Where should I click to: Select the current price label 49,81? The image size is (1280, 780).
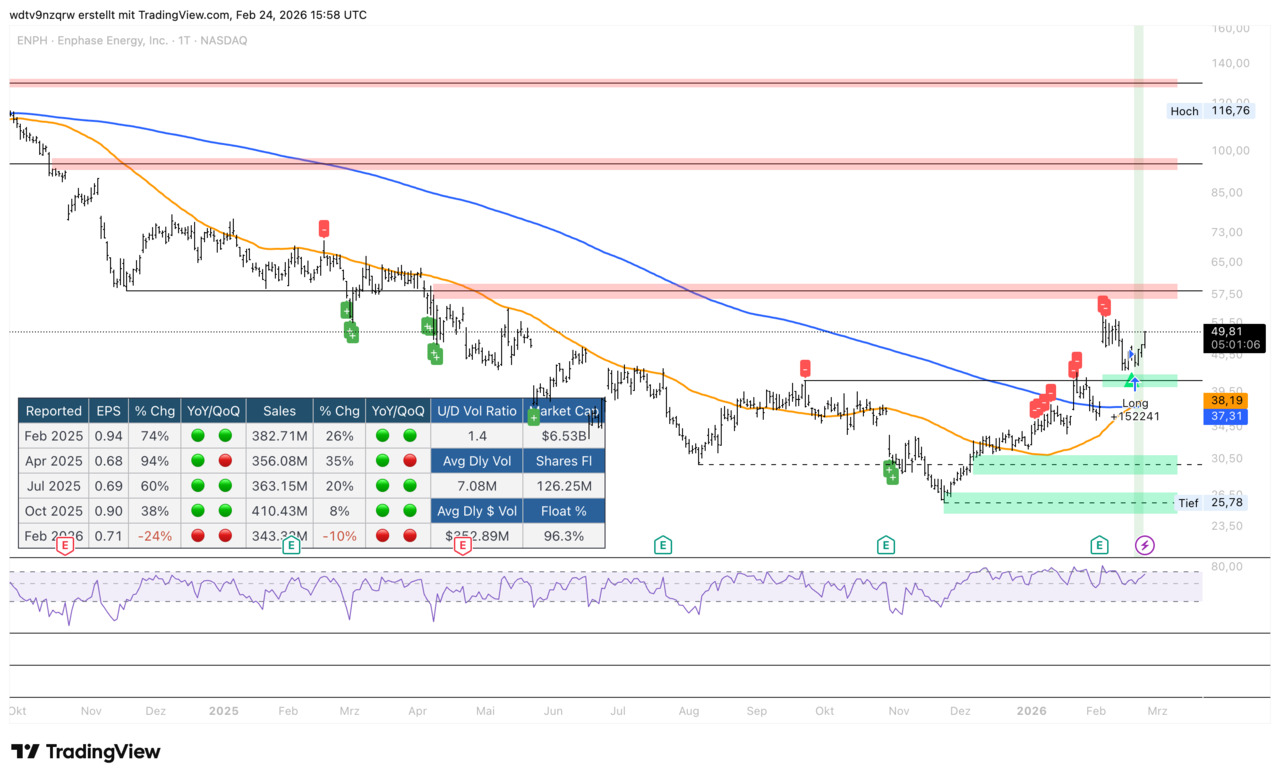click(1232, 331)
